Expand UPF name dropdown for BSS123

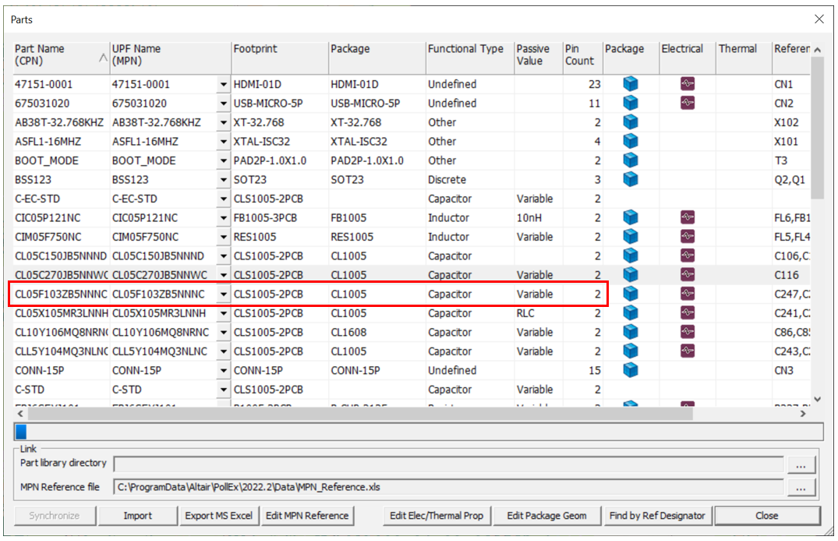coord(222,180)
